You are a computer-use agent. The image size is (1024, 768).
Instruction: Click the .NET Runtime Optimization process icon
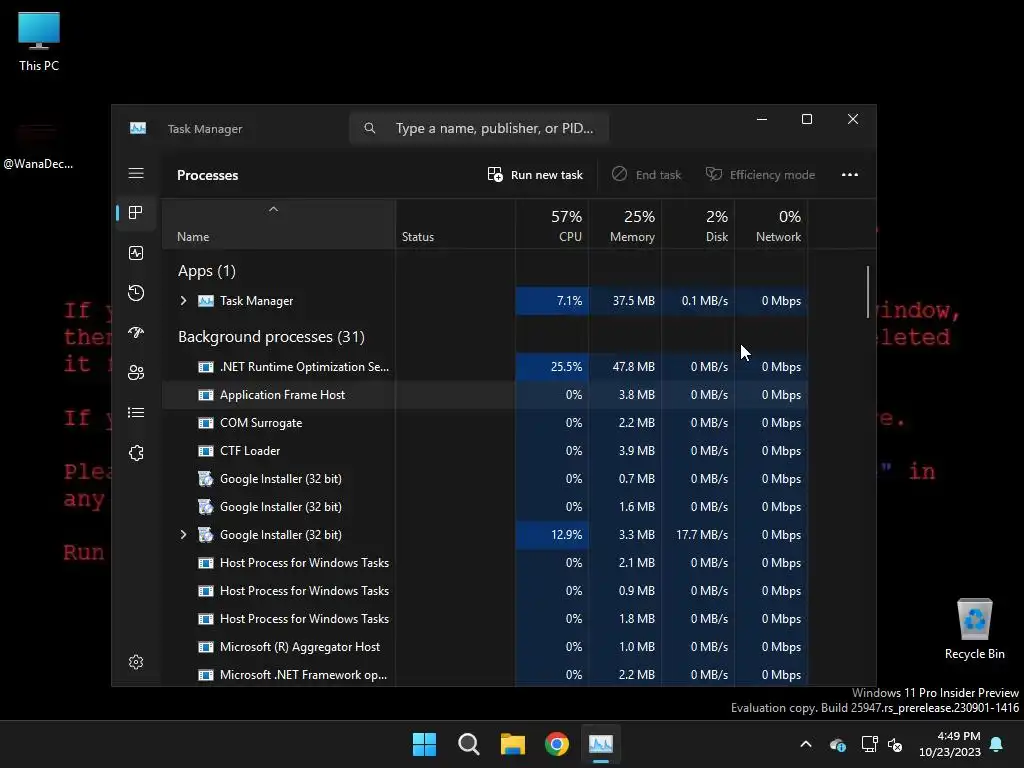point(206,367)
